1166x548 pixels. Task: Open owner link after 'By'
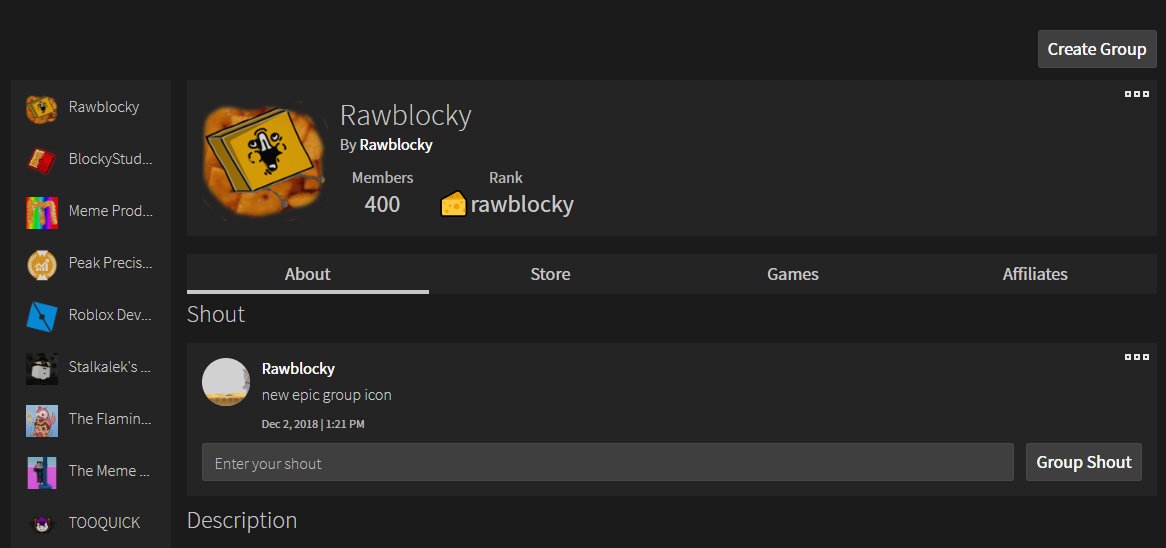[396, 145]
